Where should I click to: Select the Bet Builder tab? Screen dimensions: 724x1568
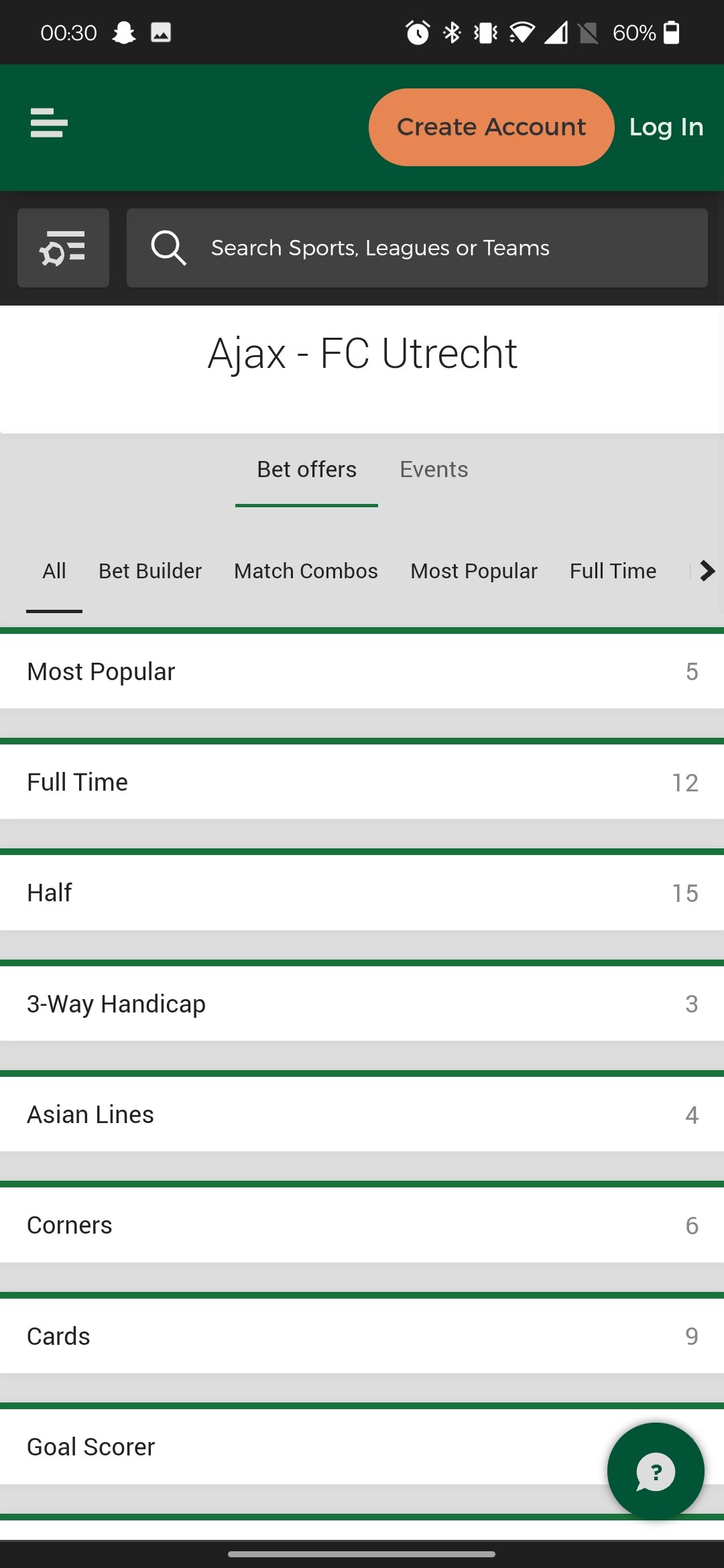150,571
